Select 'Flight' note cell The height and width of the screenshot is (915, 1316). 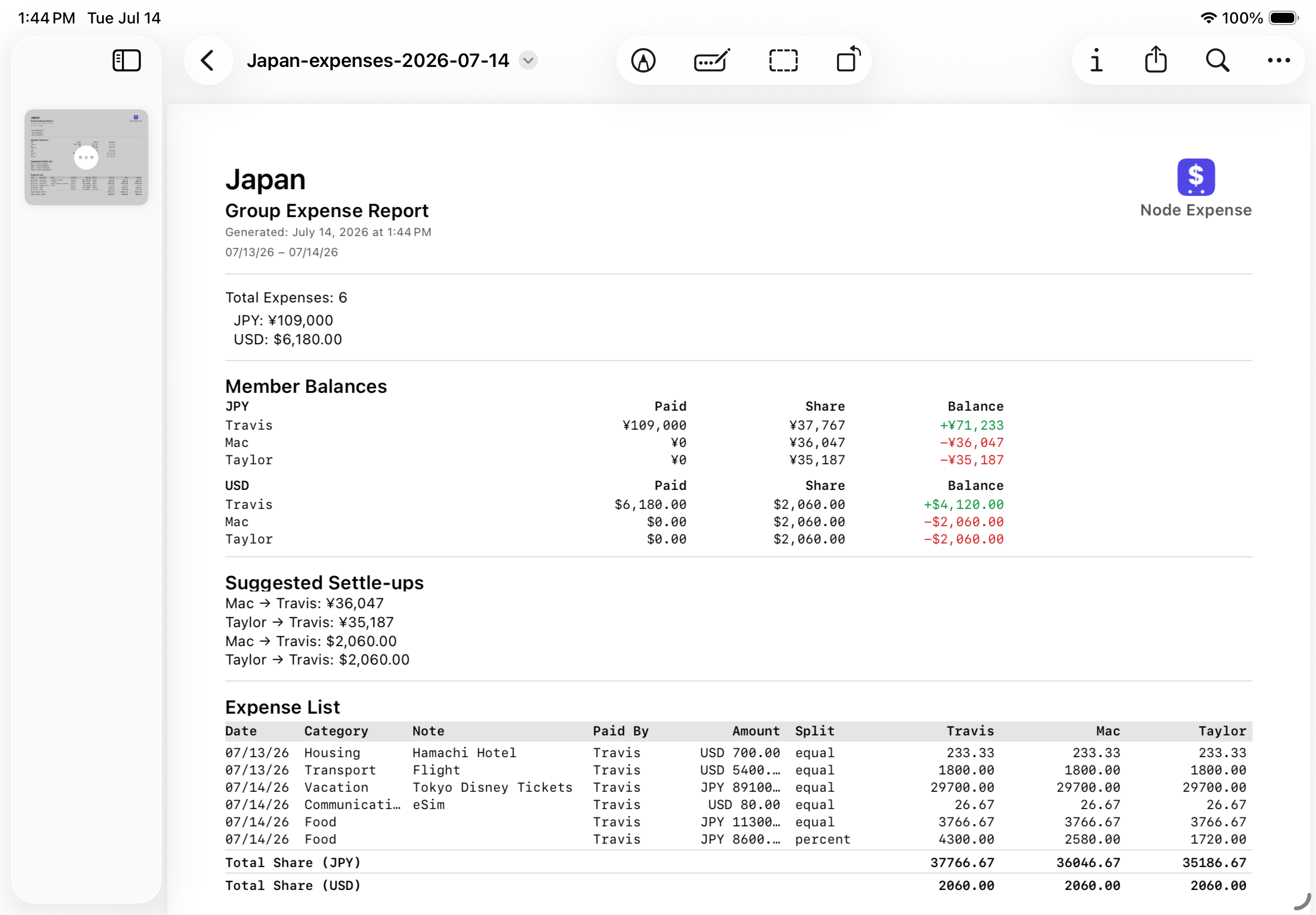tap(436, 770)
